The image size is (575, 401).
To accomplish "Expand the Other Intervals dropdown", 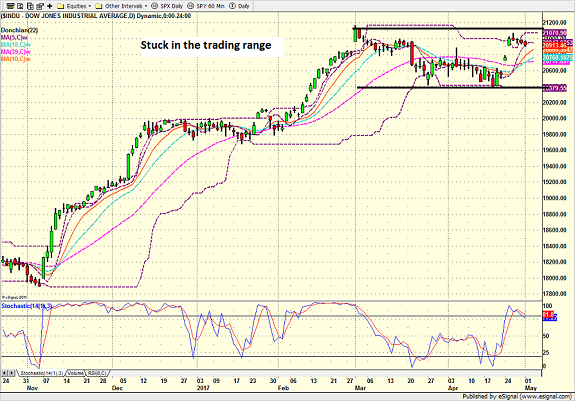I will (146, 6).
